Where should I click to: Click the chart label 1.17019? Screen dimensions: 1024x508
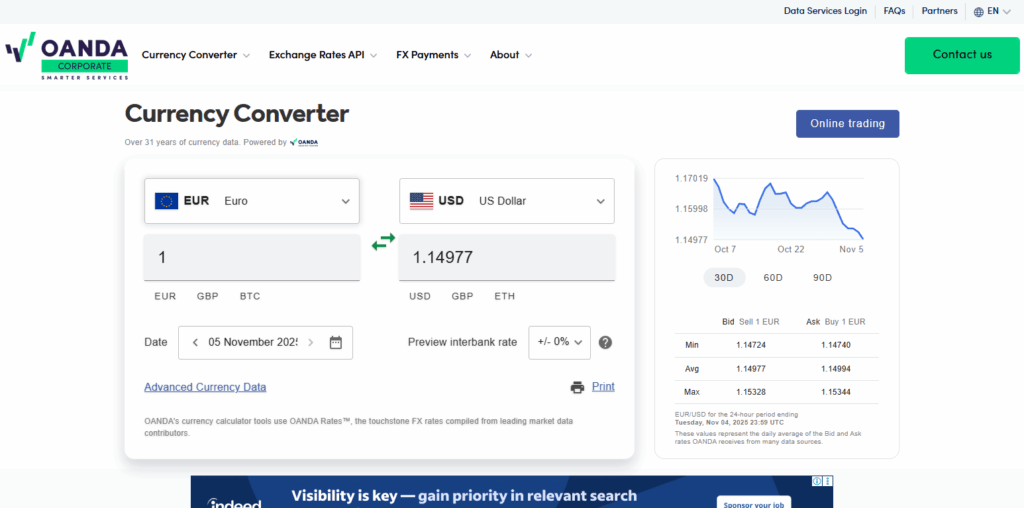[x=692, y=178]
